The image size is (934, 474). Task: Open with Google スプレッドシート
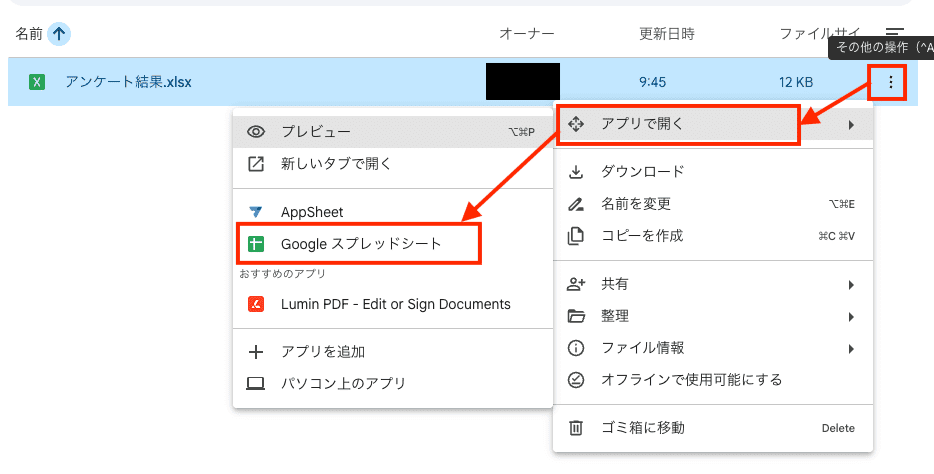(x=393, y=244)
